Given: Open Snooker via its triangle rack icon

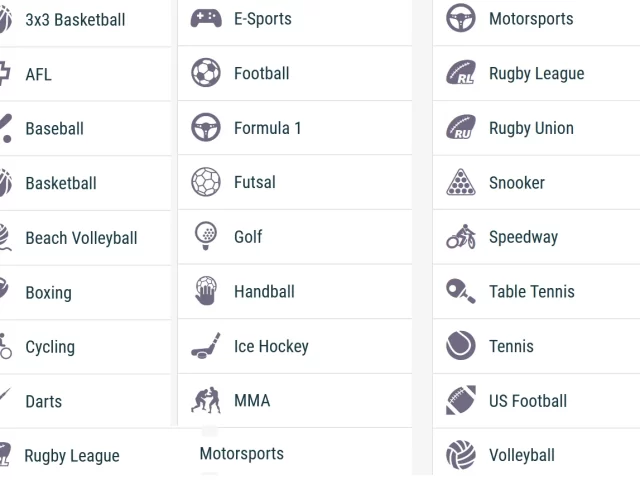Looking at the screenshot, I should click(x=461, y=182).
